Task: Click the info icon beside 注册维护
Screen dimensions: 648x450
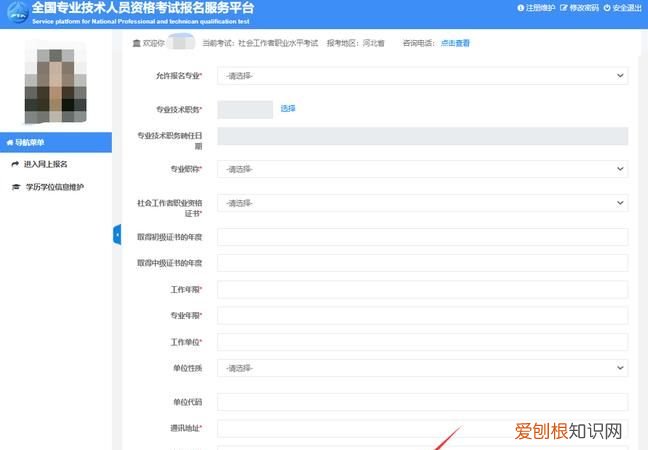Action: click(x=521, y=8)
